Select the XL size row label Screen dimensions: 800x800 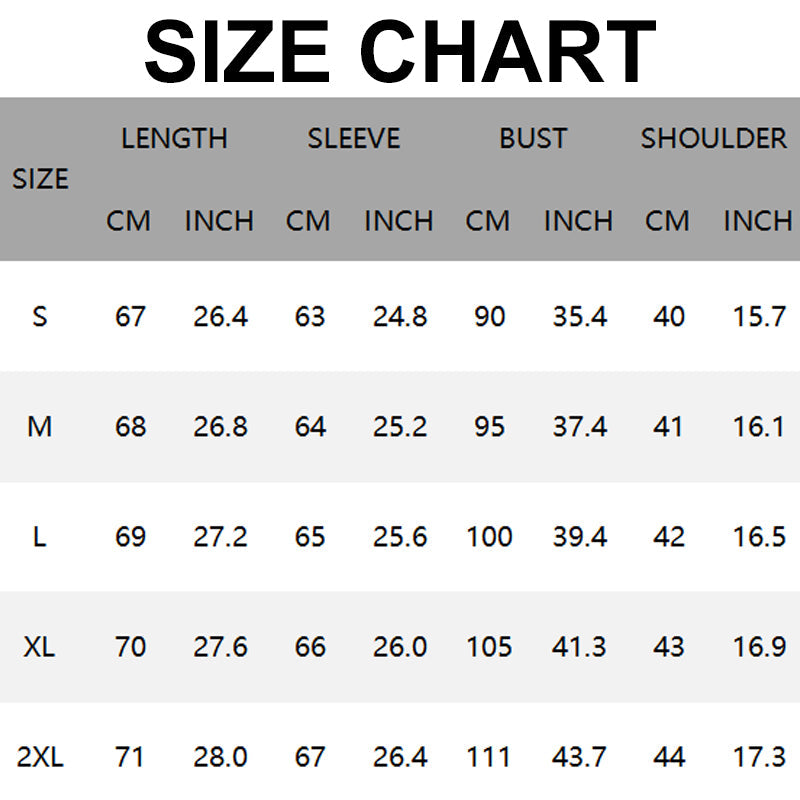(40, 647)
